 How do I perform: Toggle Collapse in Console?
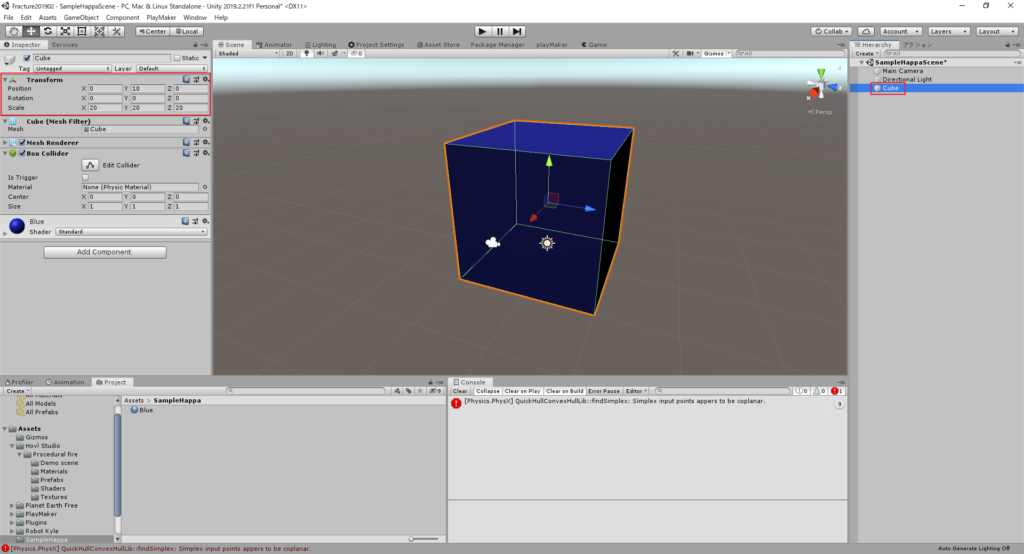click(x=487, y=391)
